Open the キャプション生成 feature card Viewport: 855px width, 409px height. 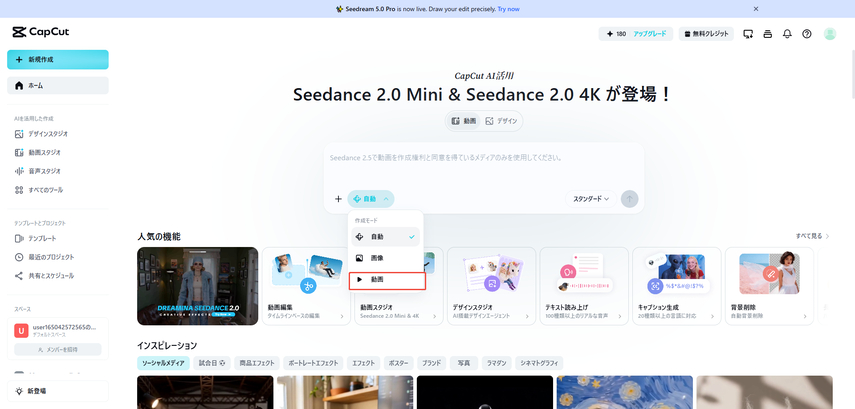[677, 286]
